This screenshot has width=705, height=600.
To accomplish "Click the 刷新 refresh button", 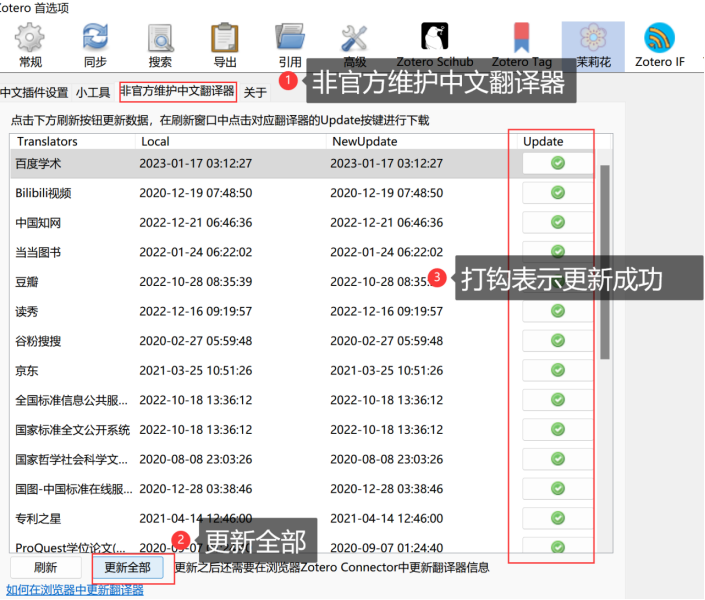I will tap(45, 568).
